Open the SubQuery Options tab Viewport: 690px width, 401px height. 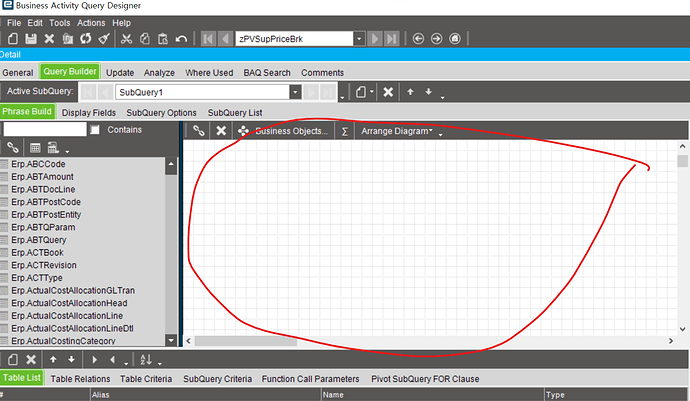point(161,113)
